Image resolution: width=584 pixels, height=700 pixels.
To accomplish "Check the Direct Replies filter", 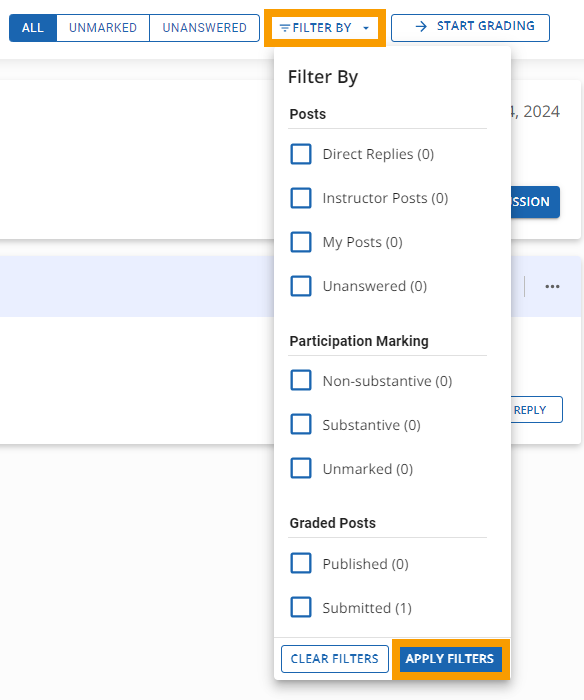I will [x=301, y=154].
